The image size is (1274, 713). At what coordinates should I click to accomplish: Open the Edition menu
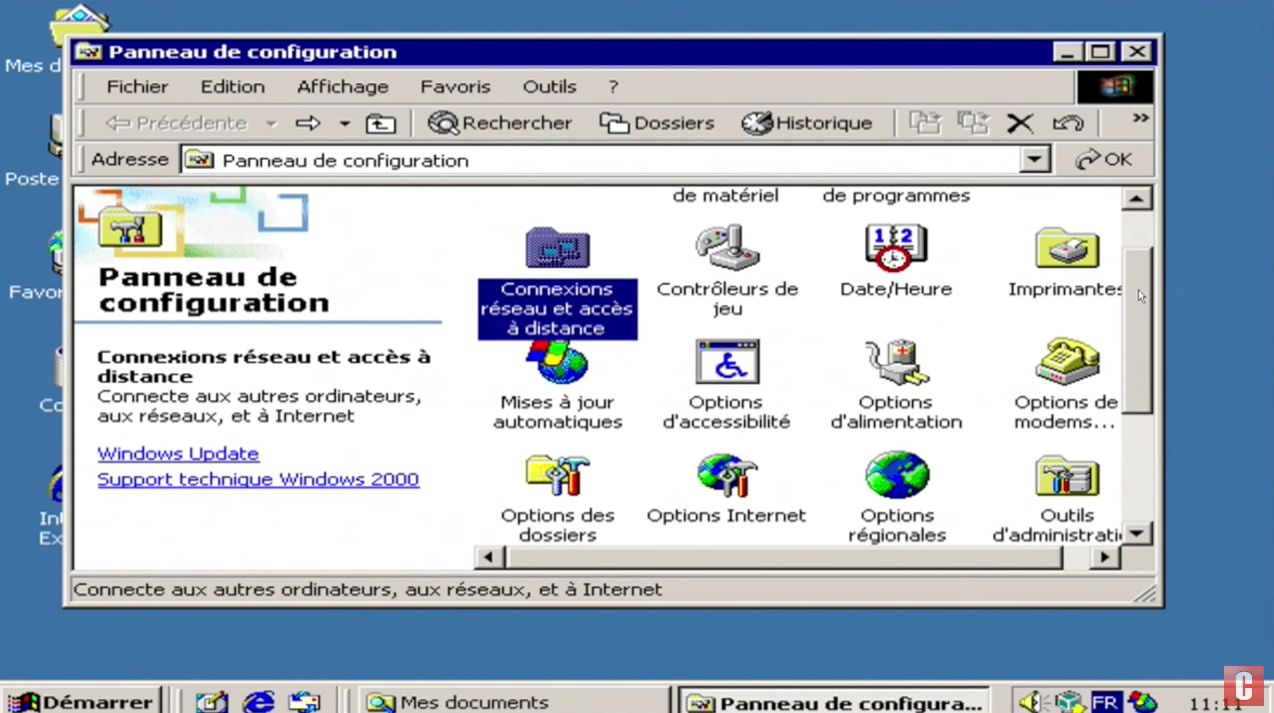pos(232,87)
